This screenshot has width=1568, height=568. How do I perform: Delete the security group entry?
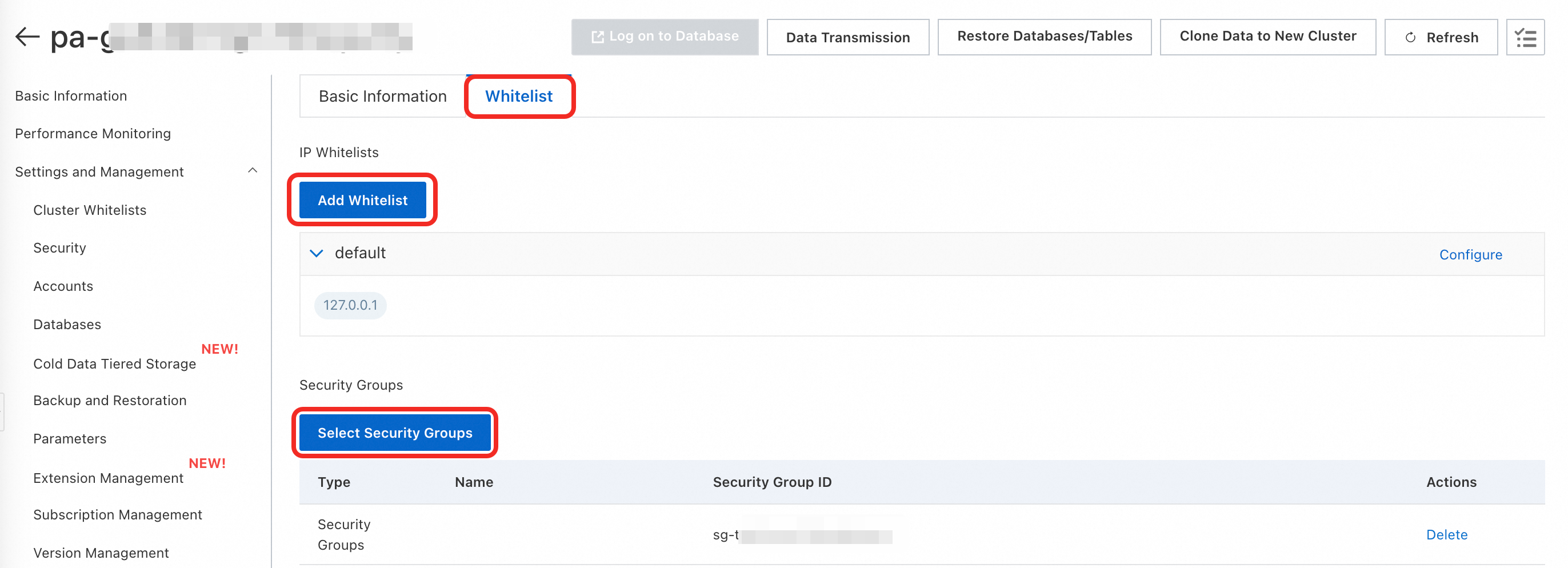(1446, 534)
